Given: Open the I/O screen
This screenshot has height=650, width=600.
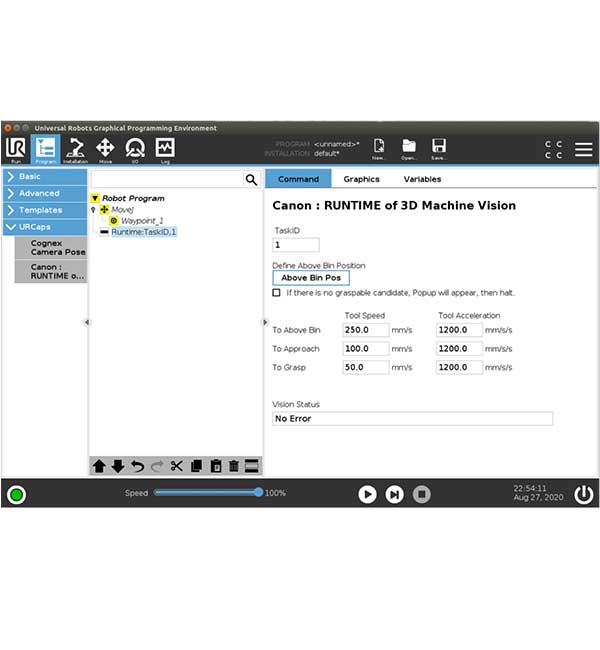Looking at the screenshot, I should tap(135, 150).
